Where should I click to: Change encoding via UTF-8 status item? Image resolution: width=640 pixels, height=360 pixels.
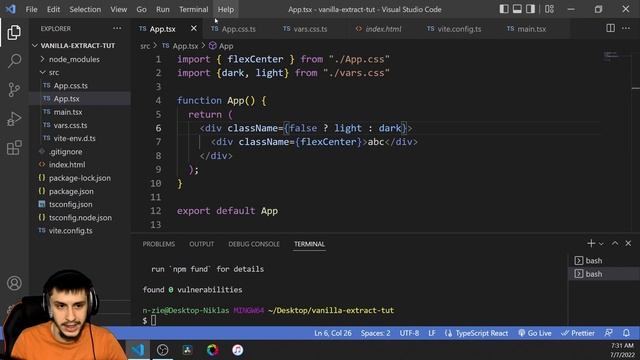click(409, 333)
